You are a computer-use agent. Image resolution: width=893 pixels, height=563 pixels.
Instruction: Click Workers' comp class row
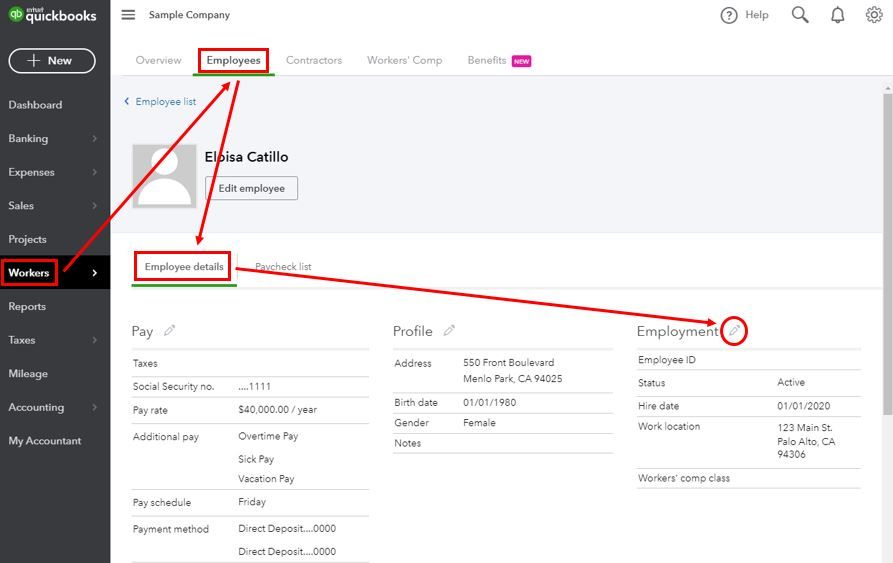click(748, 478)
